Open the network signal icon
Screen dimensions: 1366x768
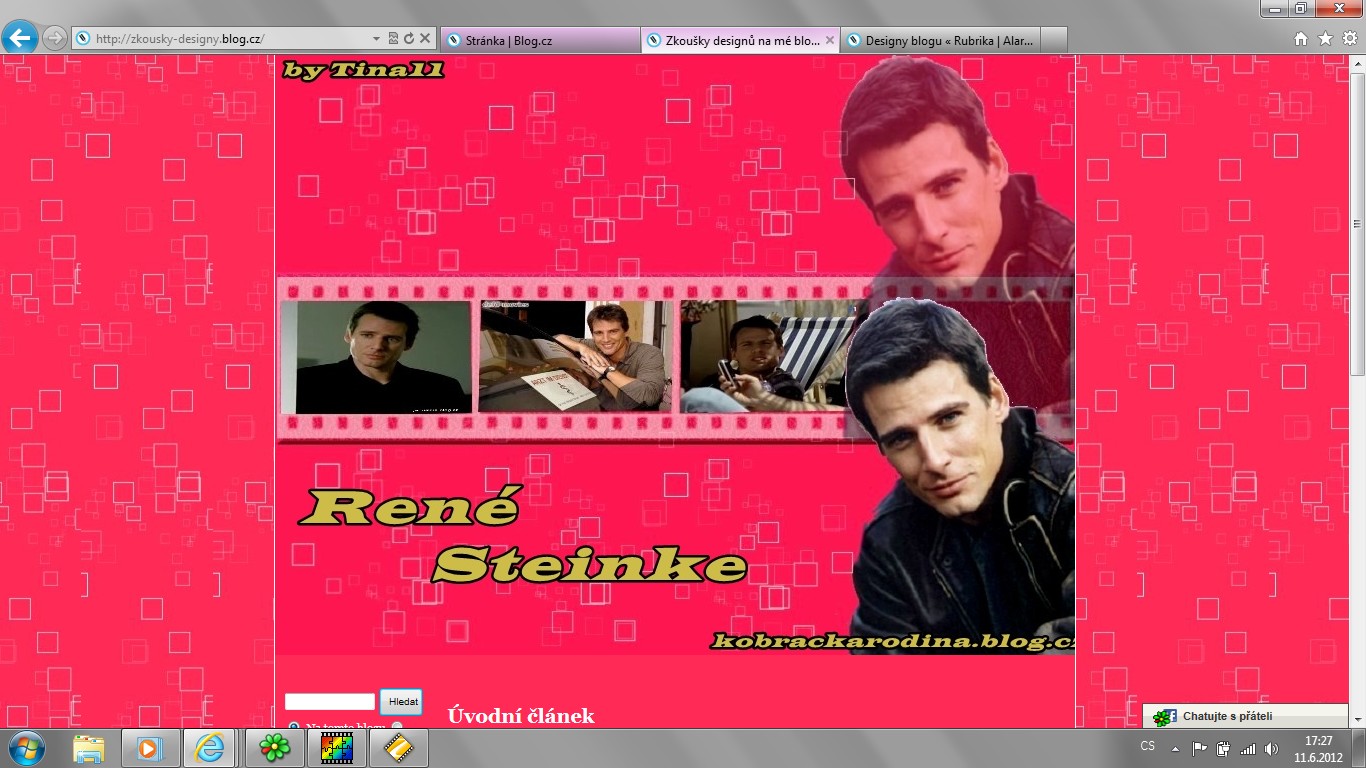click(x=1247, y=748)
